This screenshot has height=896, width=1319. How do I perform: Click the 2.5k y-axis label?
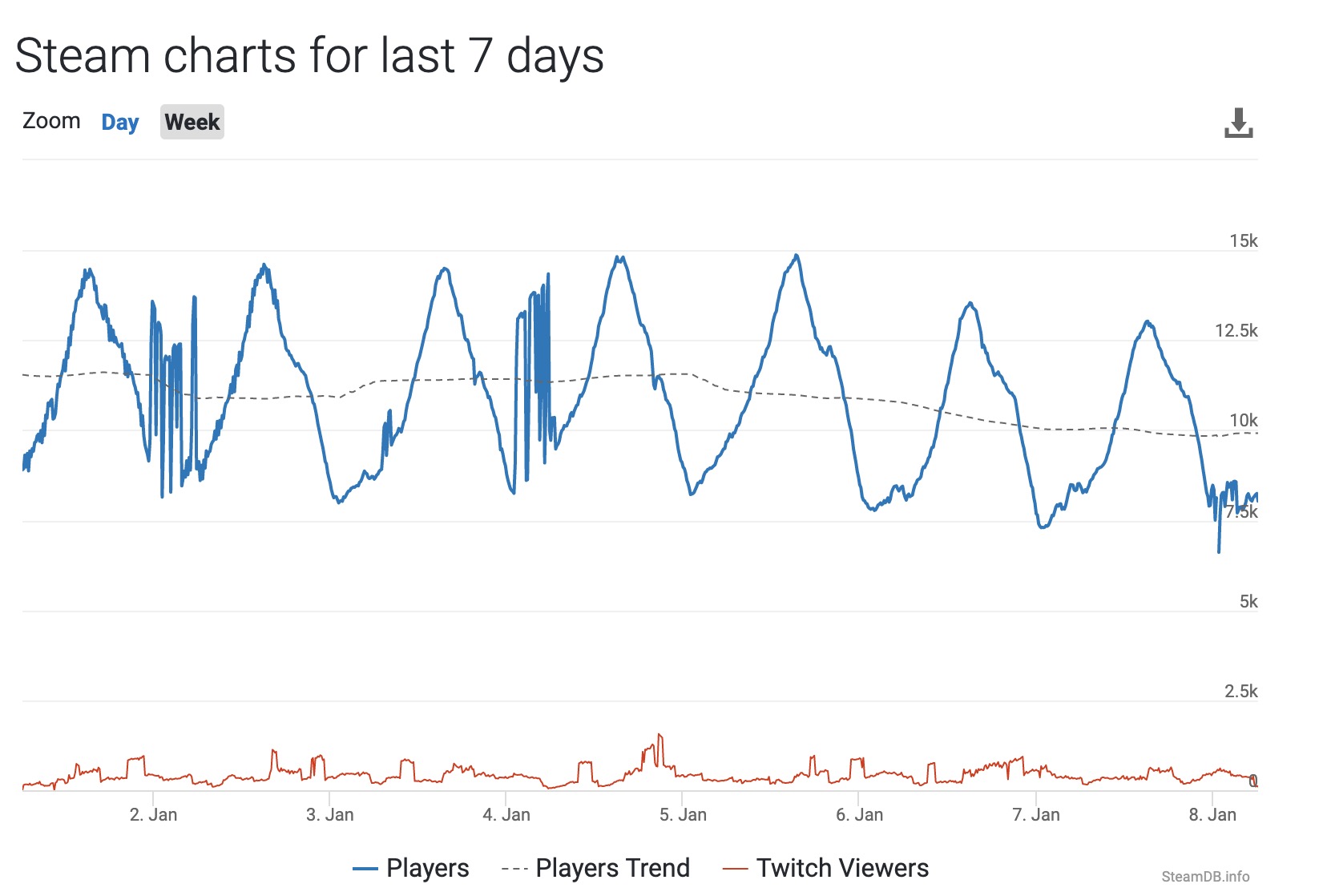click(1241, 692)
